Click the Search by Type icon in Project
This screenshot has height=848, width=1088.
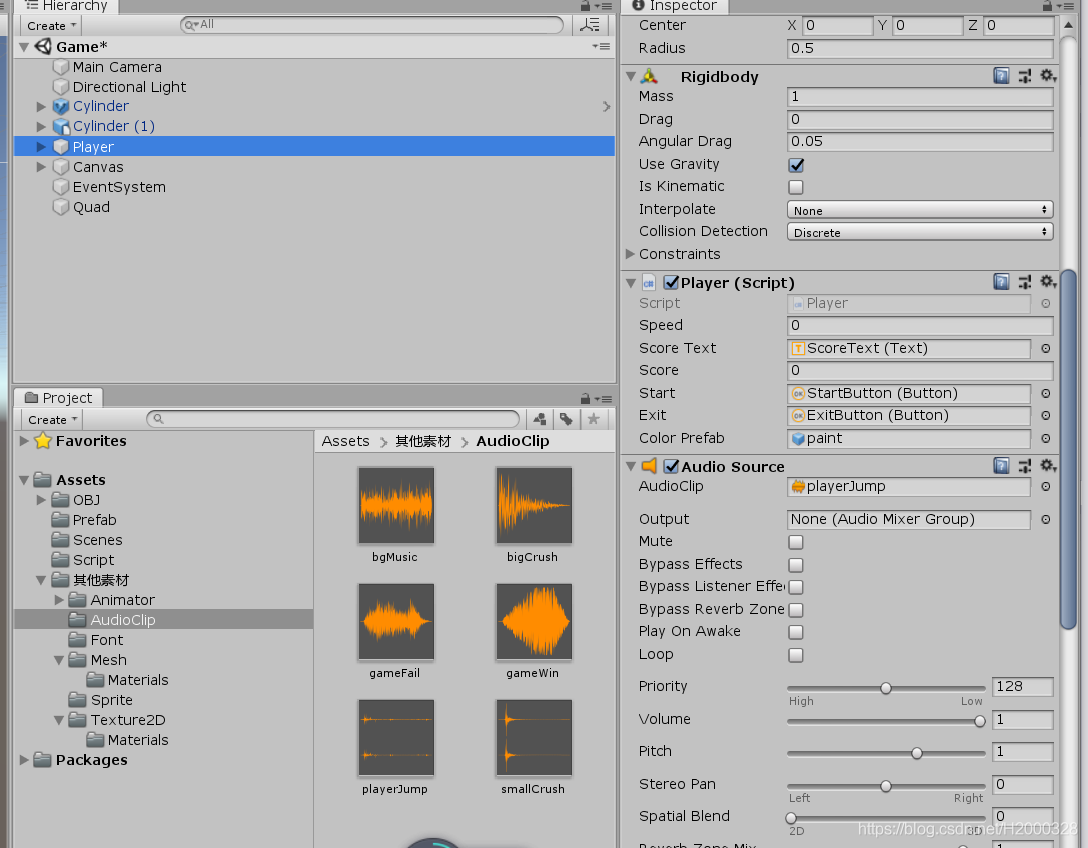(540, 419)
